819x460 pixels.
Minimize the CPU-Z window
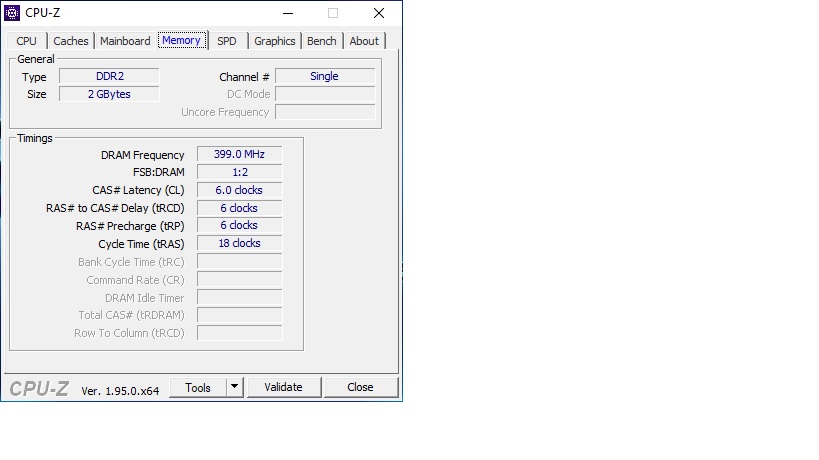pyautogui.click(x=288, y=13)
